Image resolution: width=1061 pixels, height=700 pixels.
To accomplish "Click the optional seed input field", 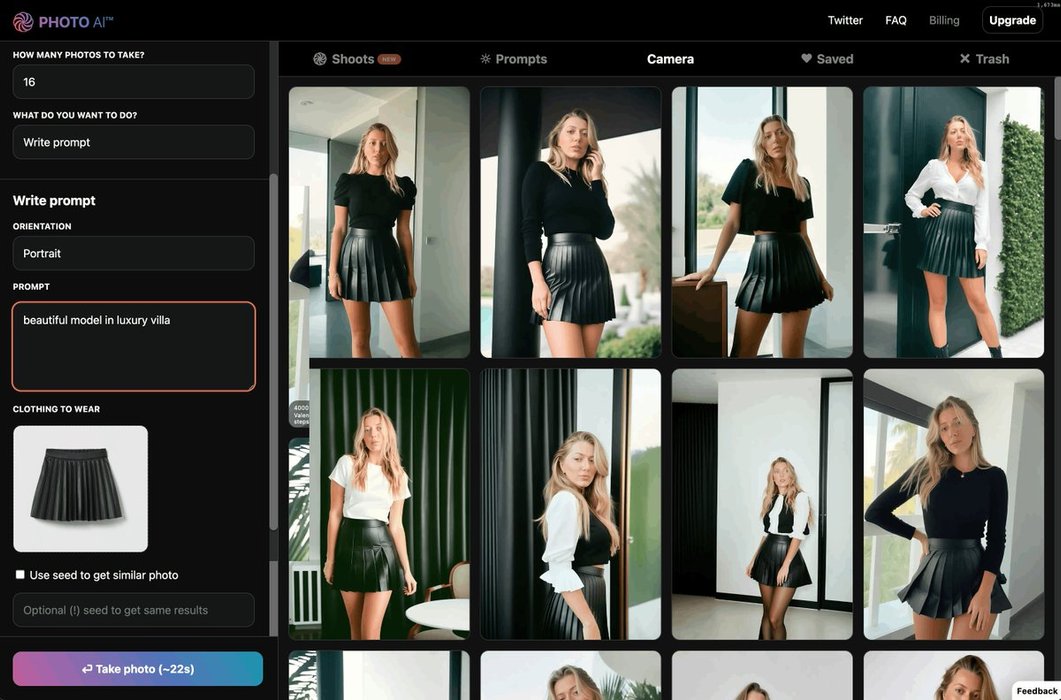I will click(x=133, y=610).
